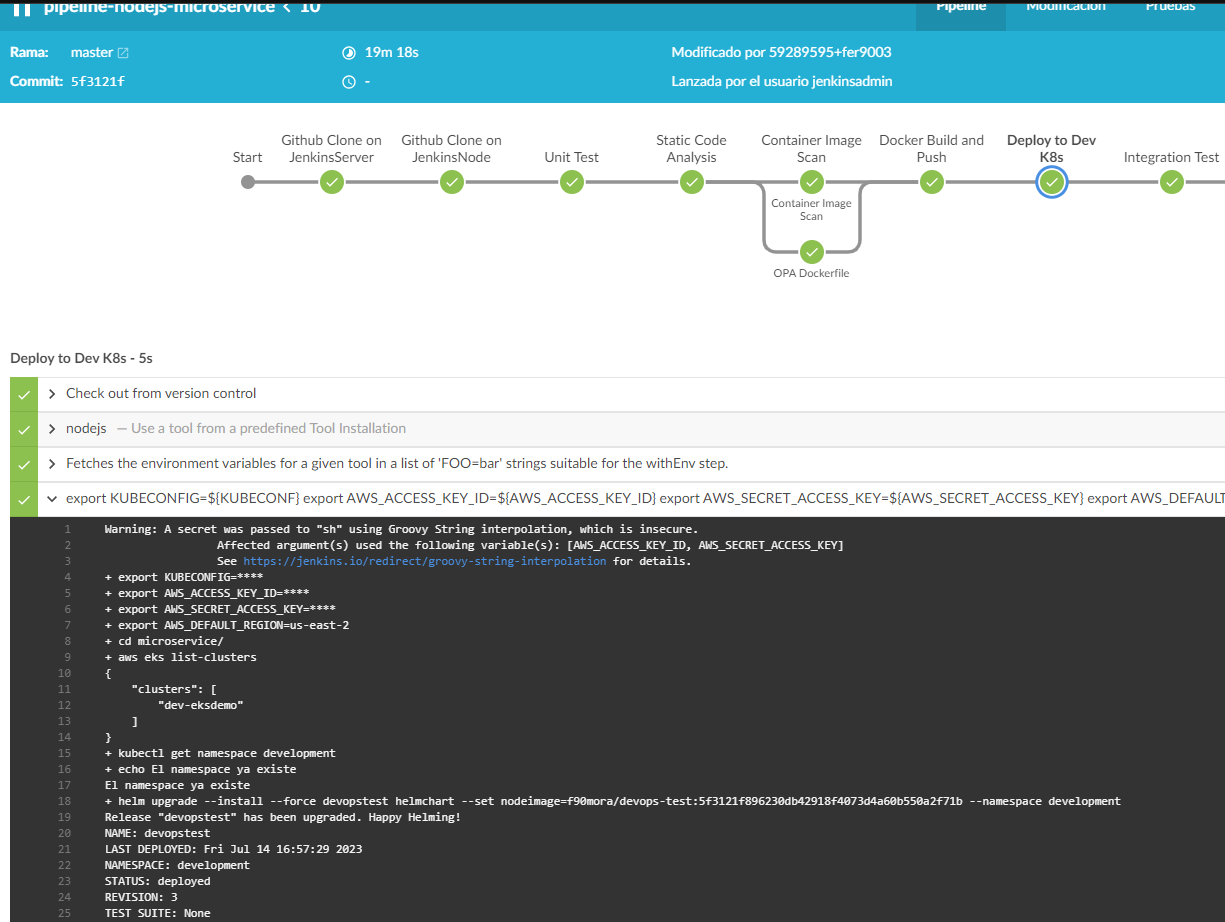
Task: Select the Docker Build and Push stage
Action: click(x=931, y=182)
